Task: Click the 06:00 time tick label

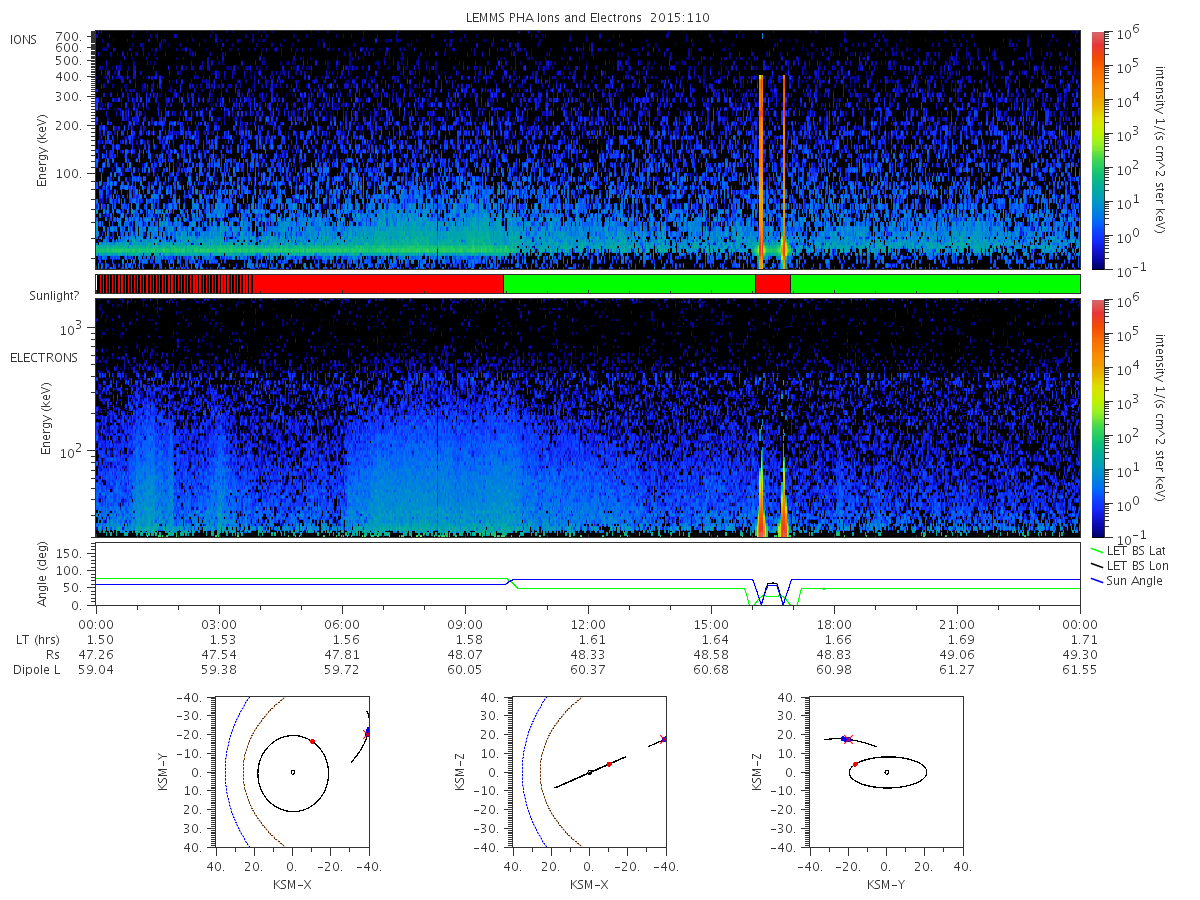Action: point(342,624)
